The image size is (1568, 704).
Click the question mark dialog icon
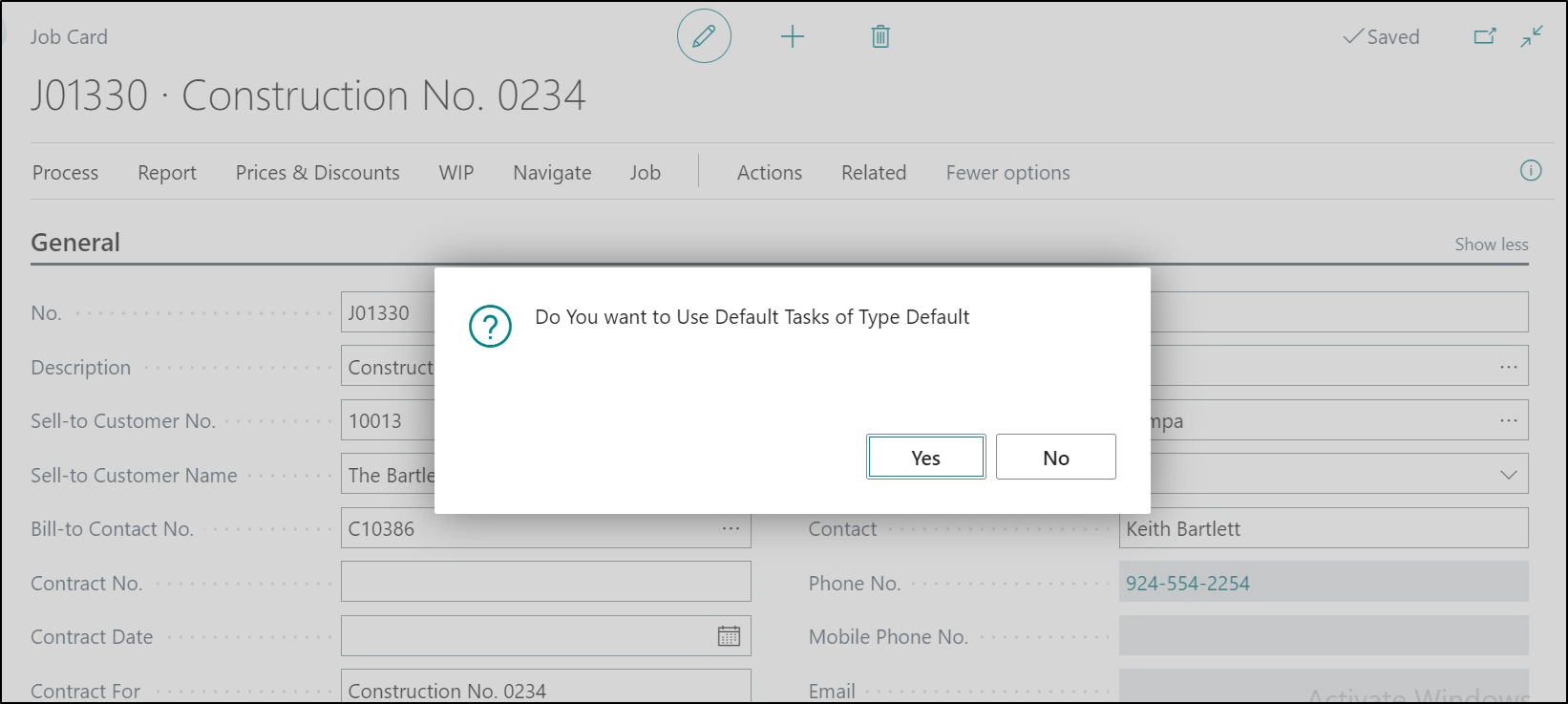coord(490,327)
